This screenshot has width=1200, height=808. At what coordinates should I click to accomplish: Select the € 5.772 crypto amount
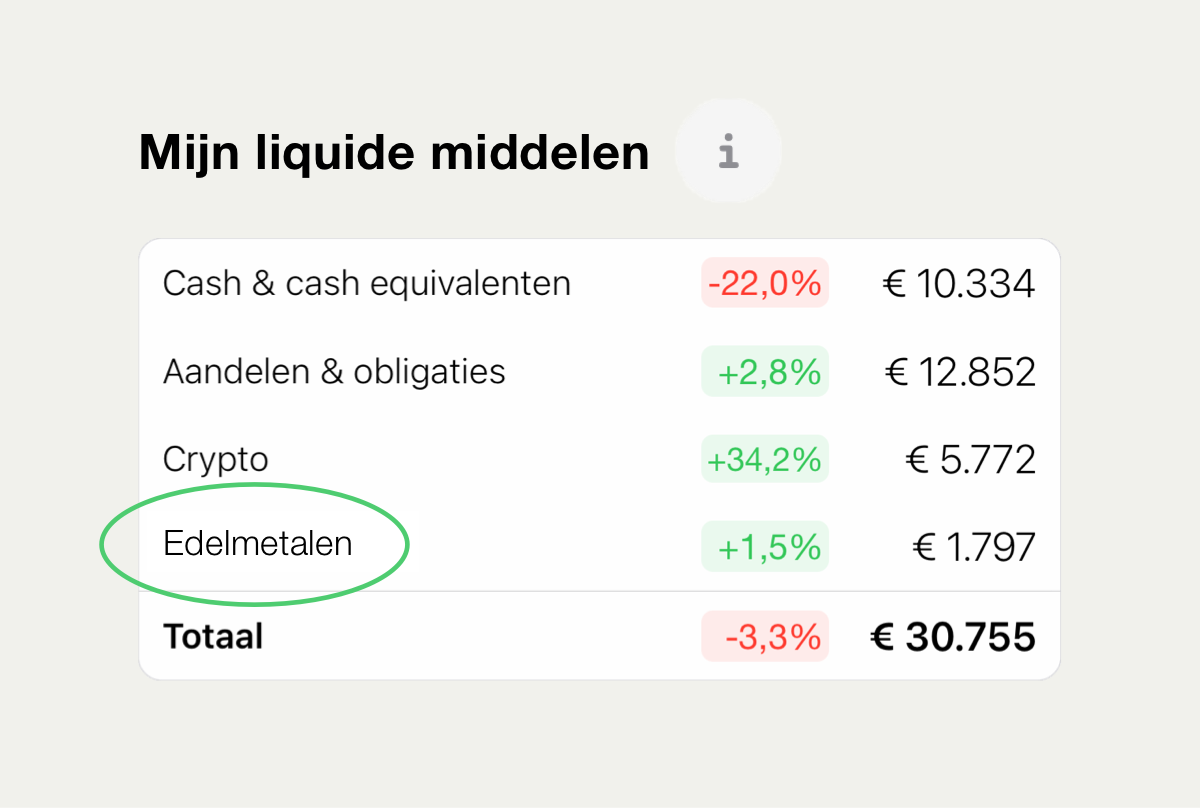pyautogui.click(x=970, y=460)
